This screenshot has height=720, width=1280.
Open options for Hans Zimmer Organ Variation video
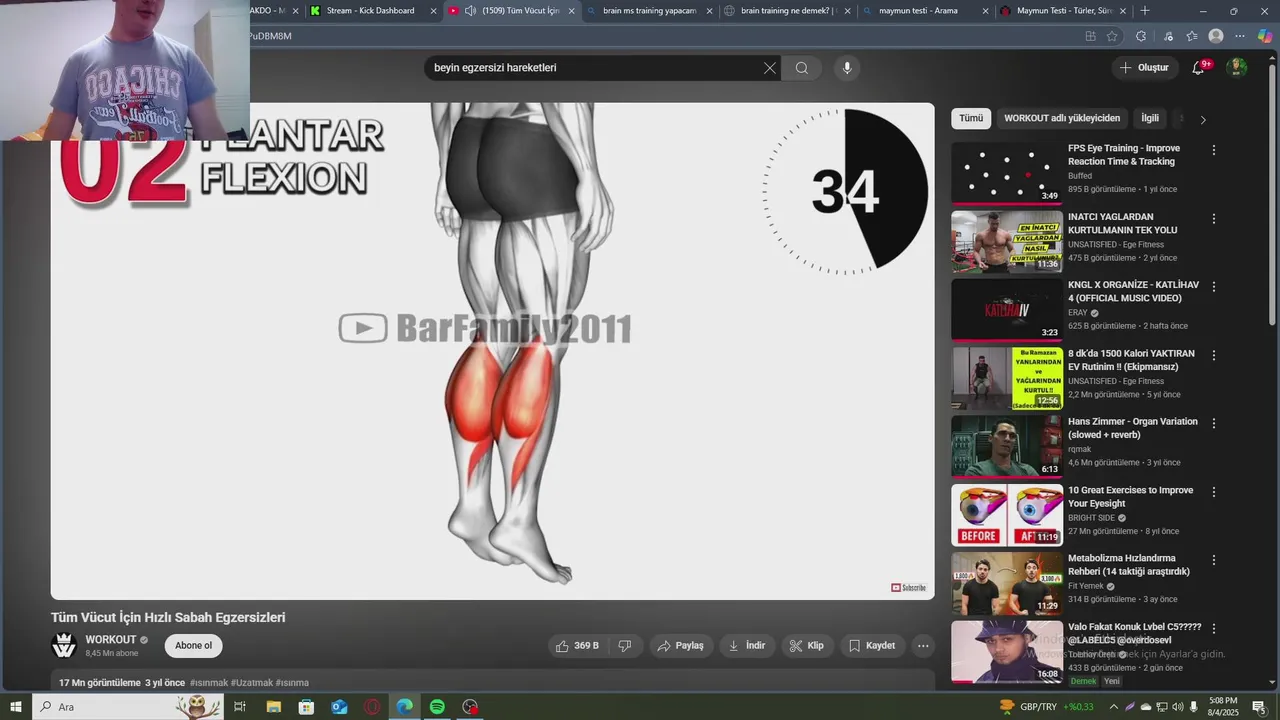pyautogui.click(x=1214, y=423)
